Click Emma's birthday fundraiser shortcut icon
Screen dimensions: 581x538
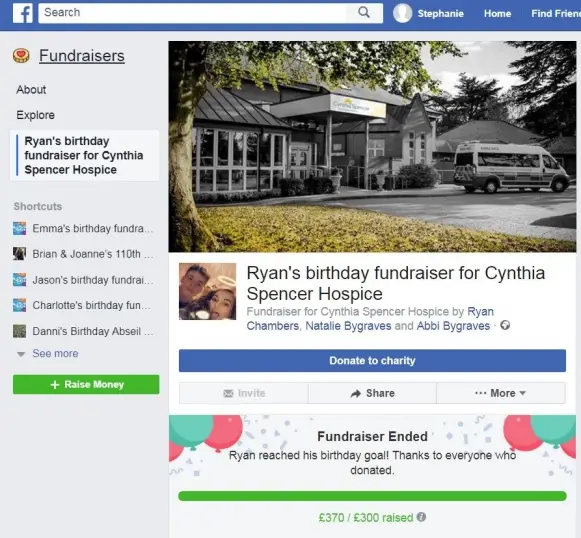20,229
